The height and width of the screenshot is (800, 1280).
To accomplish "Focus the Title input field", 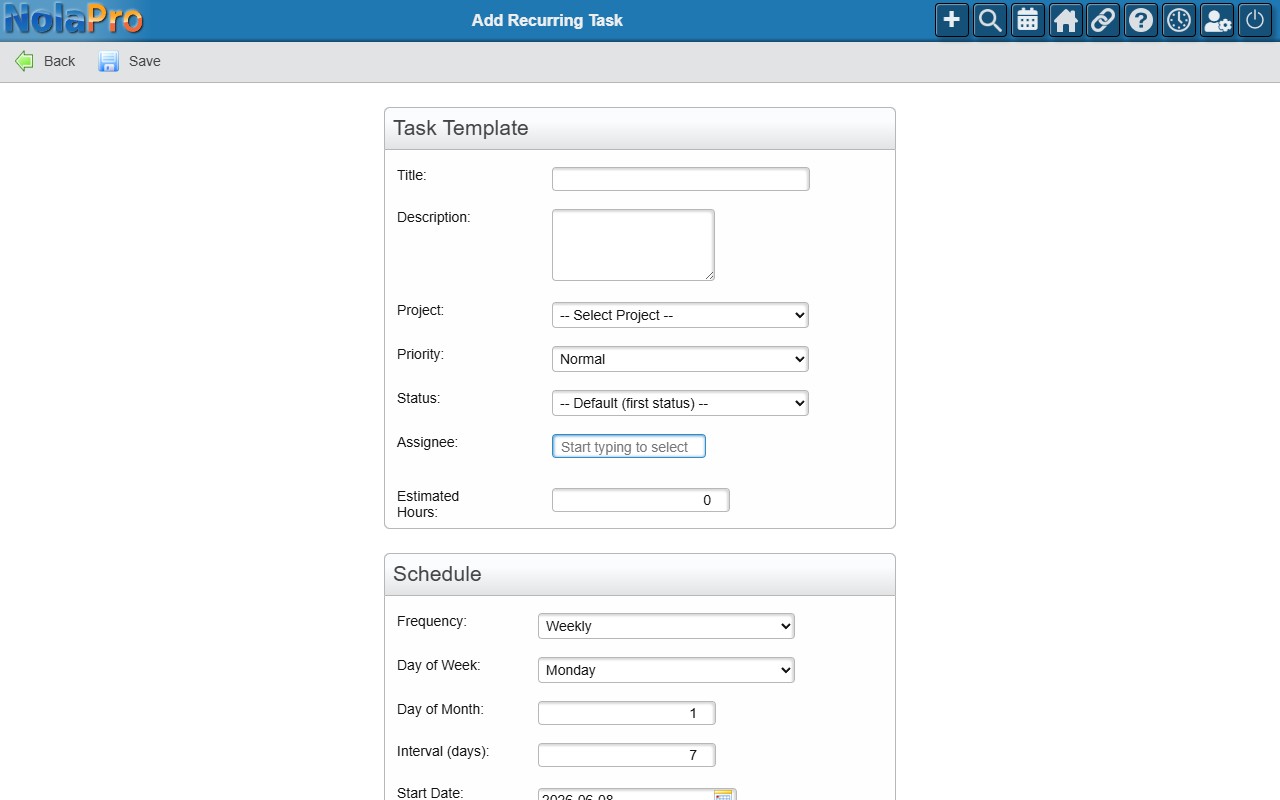I will point(680,179).
